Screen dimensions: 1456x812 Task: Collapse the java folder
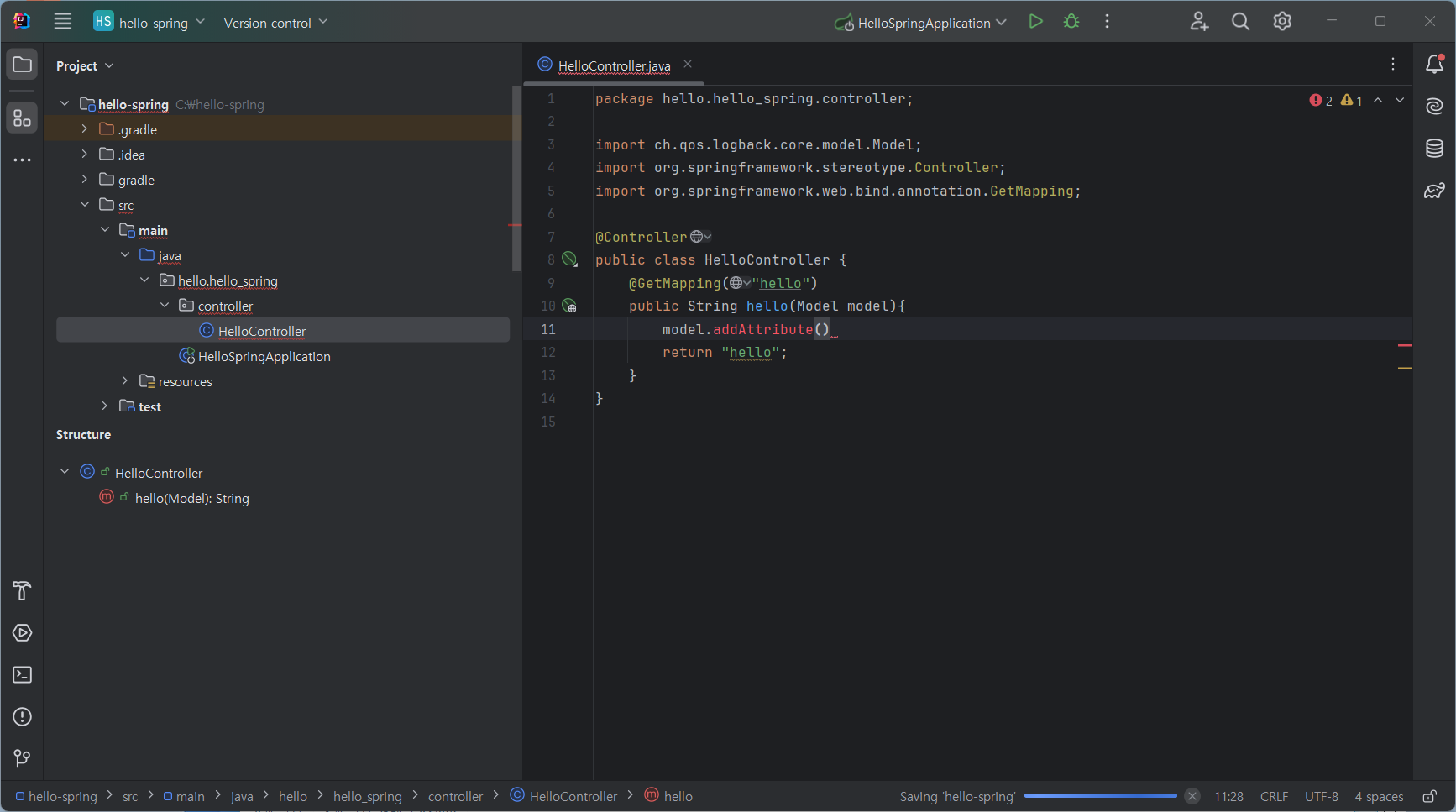(124, 254)
